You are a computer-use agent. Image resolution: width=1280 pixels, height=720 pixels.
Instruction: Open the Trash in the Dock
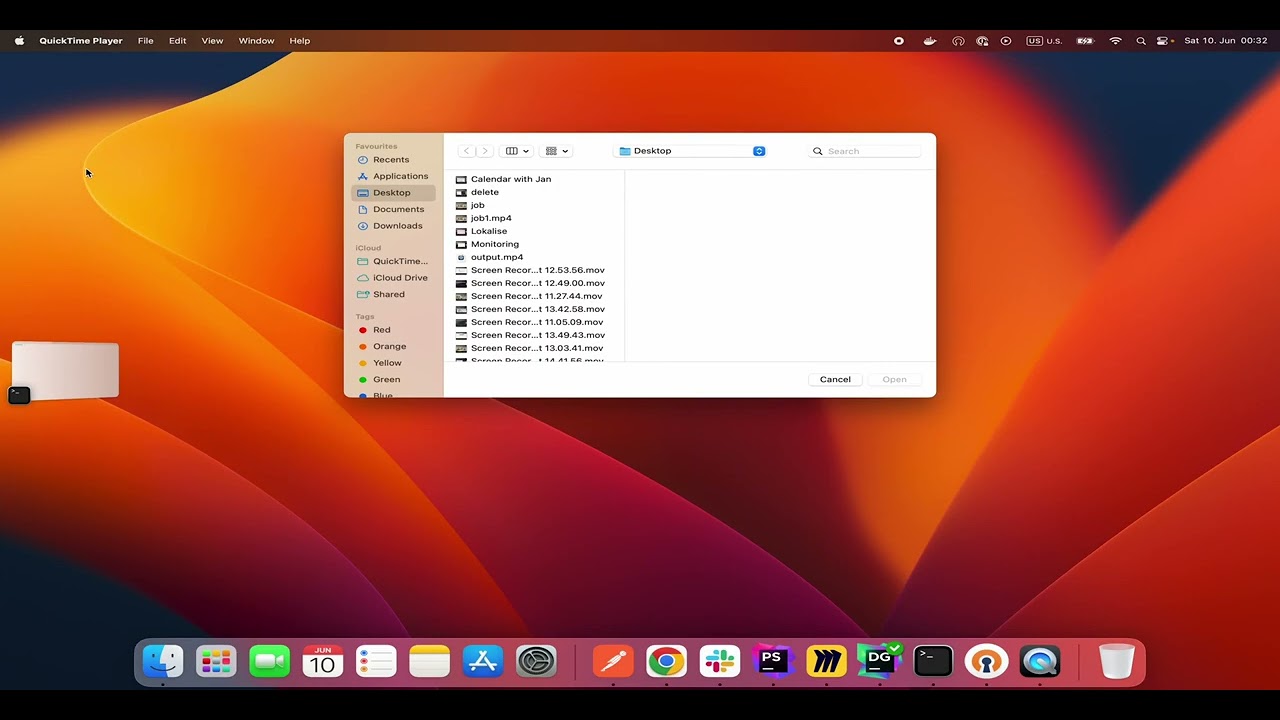click(1116, 661)
